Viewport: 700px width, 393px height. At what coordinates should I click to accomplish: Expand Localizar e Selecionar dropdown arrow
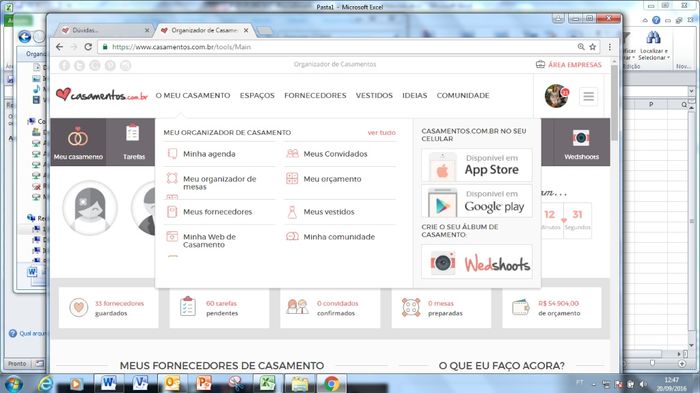point(668,58)
